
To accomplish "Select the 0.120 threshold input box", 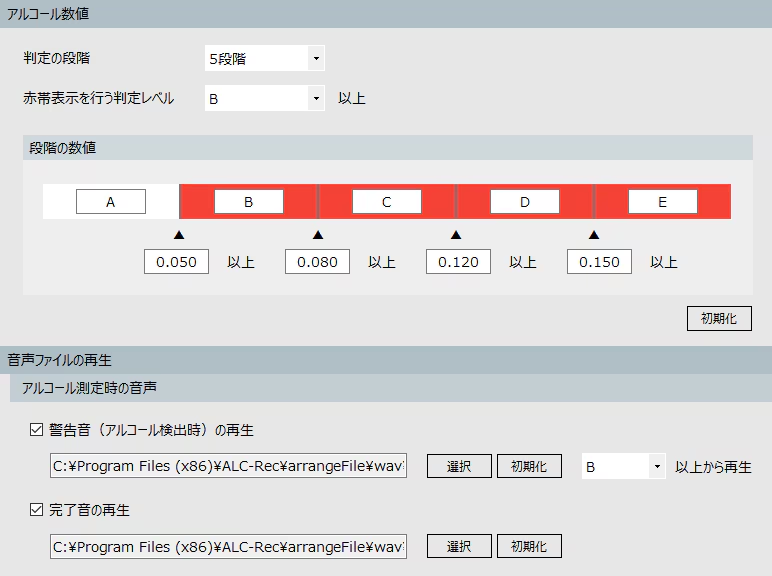I will (458, 262).
